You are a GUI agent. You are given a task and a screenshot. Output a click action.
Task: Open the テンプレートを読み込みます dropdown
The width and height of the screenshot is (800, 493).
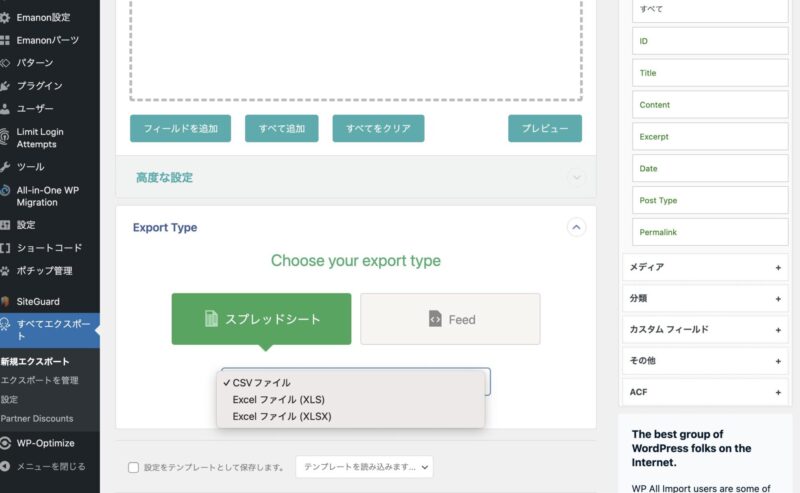pyautogui.click(x=364, y=467)
